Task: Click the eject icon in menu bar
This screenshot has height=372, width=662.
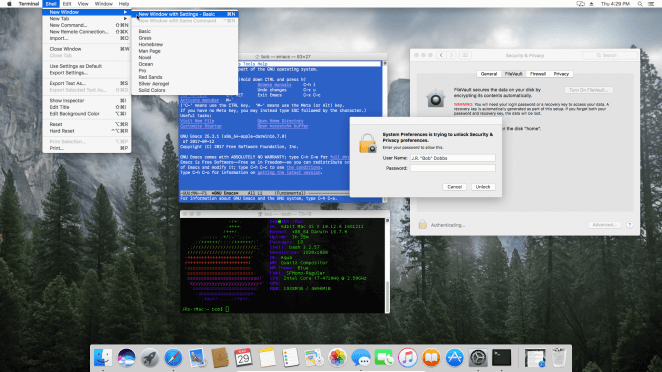Action: point(591,4)
